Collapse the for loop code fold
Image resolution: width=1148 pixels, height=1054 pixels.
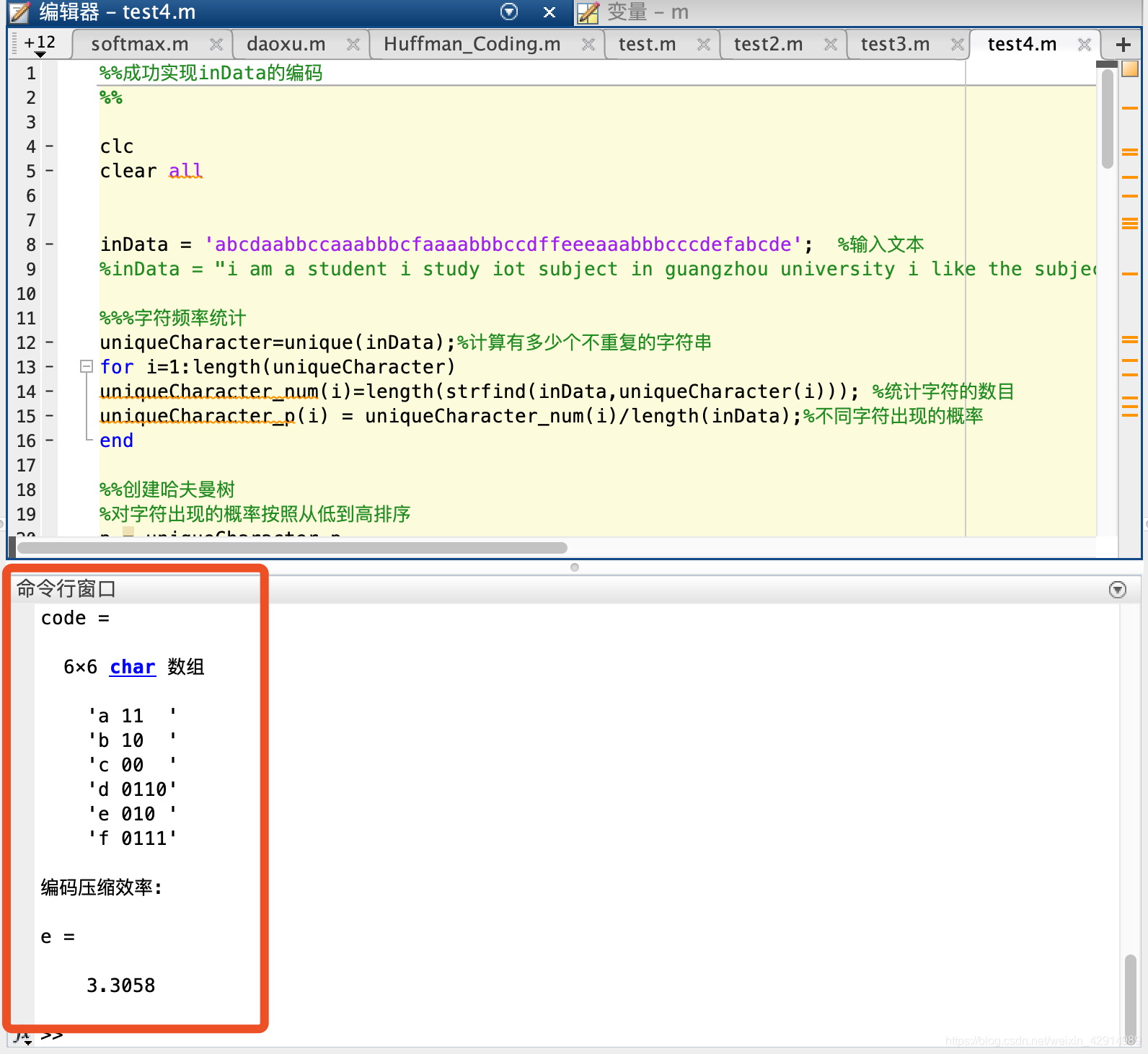[x=86, y=366]
